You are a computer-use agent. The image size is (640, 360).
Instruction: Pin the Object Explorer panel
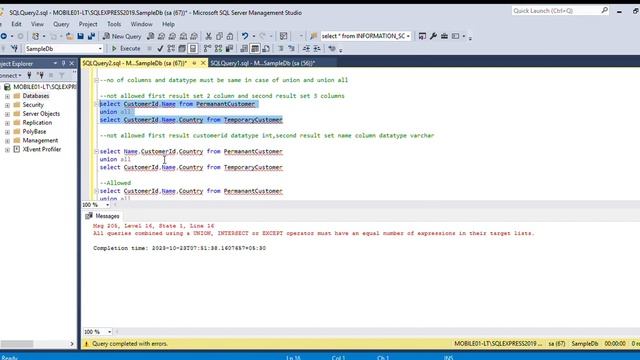click(x=63, y=64)
